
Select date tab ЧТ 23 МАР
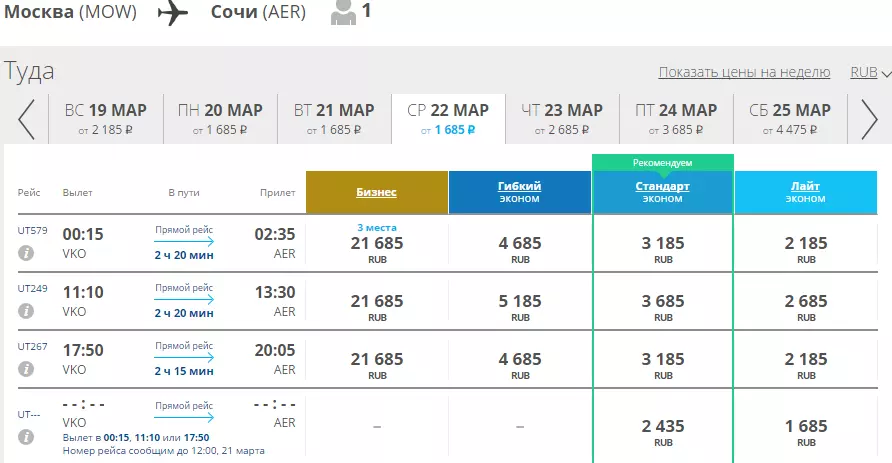[x=562, y=119]
